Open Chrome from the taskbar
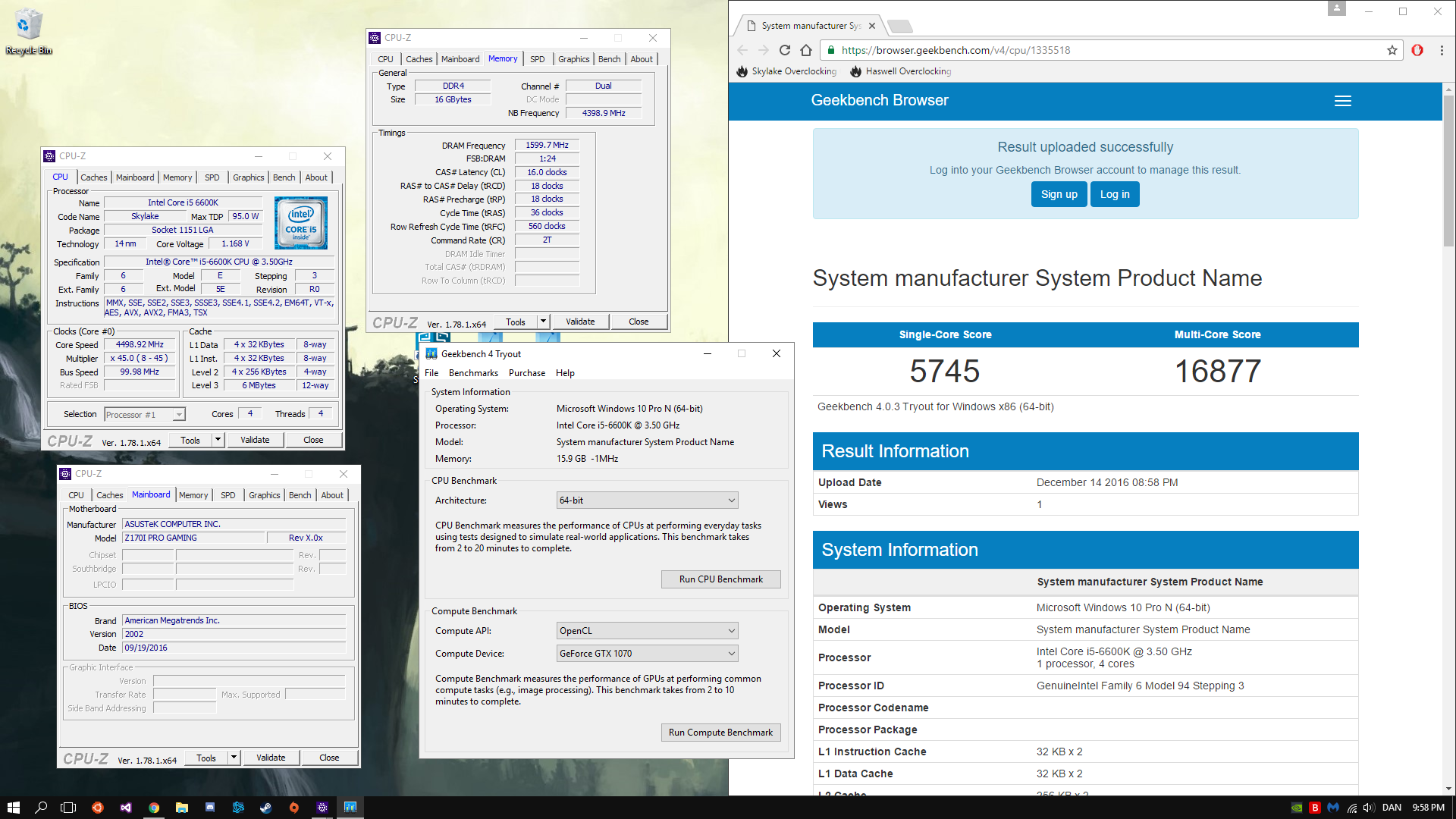The image size is (1456, 819). pyautogui.click(x=154, y=808)
